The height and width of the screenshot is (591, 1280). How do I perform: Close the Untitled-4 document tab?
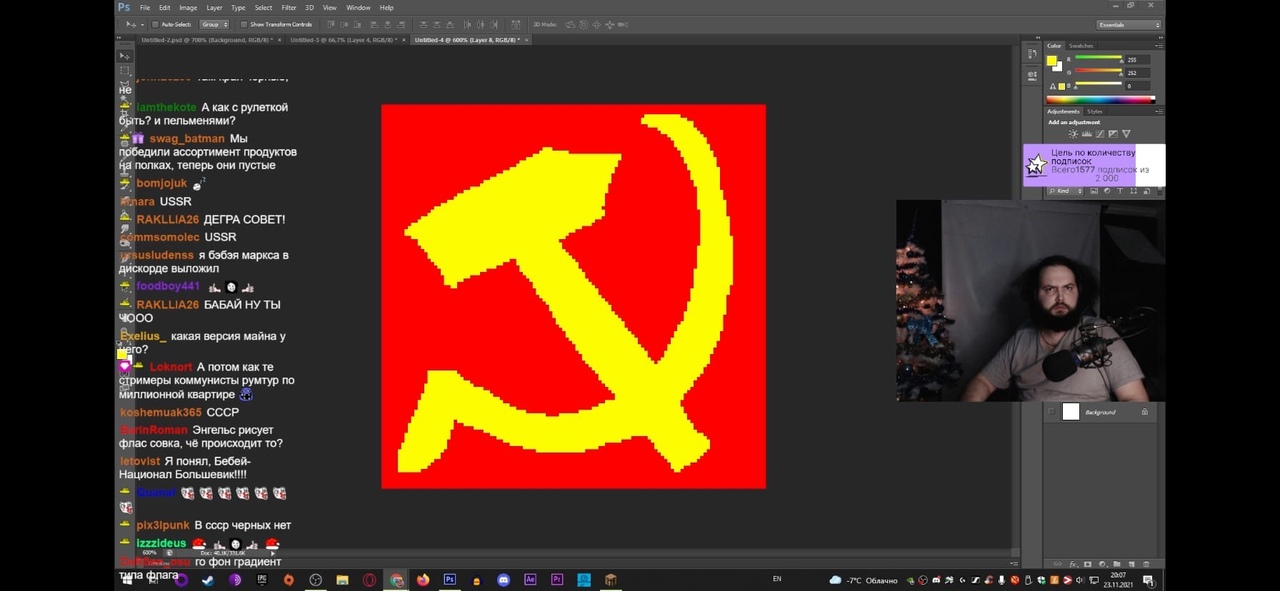(x=526, y=40)
